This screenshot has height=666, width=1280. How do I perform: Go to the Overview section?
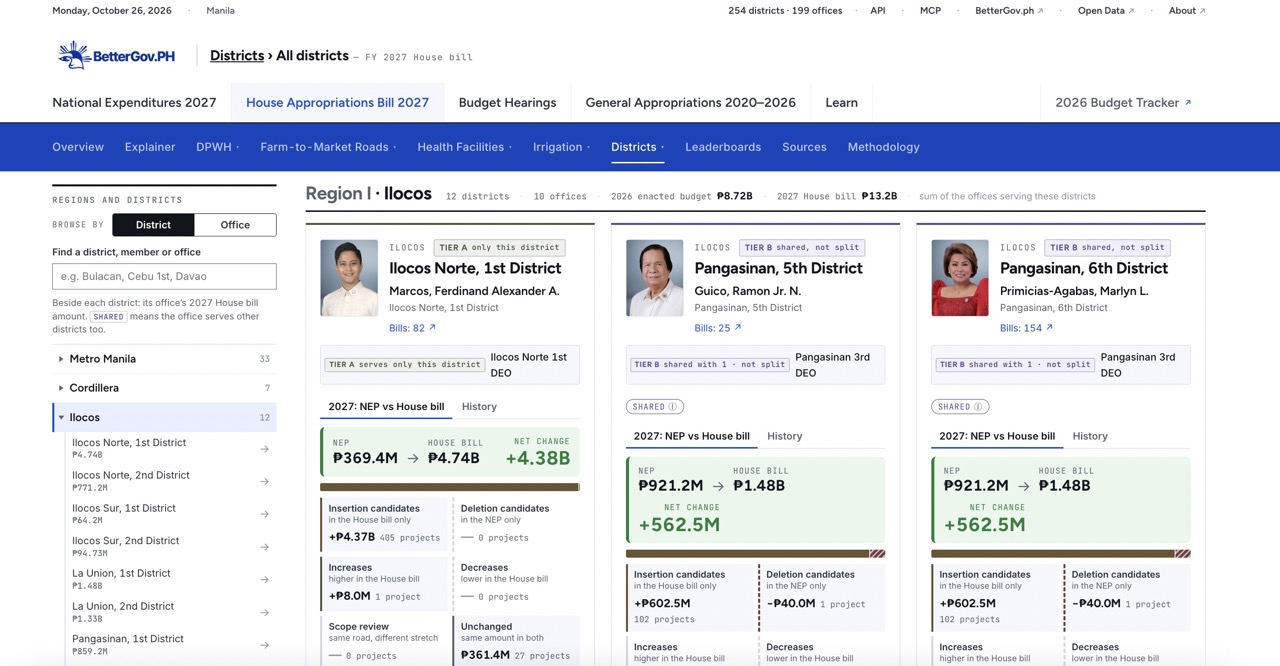[78, 147]
